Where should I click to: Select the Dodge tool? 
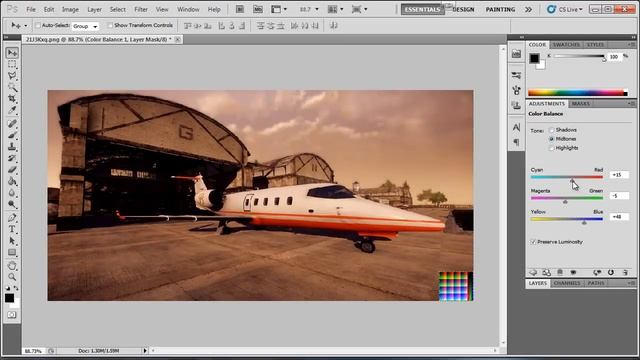pyautogui.click(x=12, y=204)
